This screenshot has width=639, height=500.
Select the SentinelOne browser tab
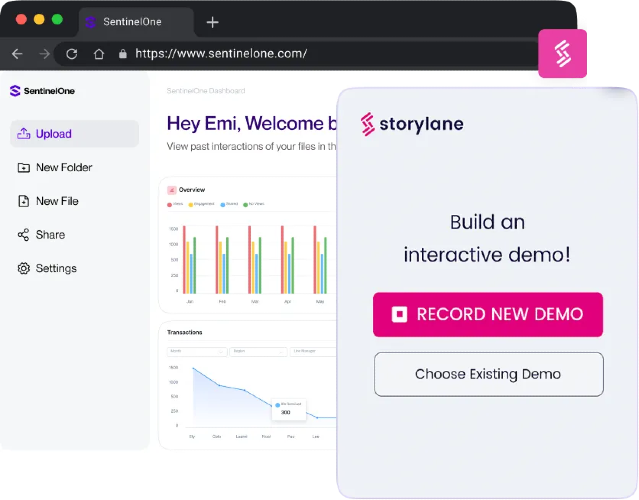point(136,22)
